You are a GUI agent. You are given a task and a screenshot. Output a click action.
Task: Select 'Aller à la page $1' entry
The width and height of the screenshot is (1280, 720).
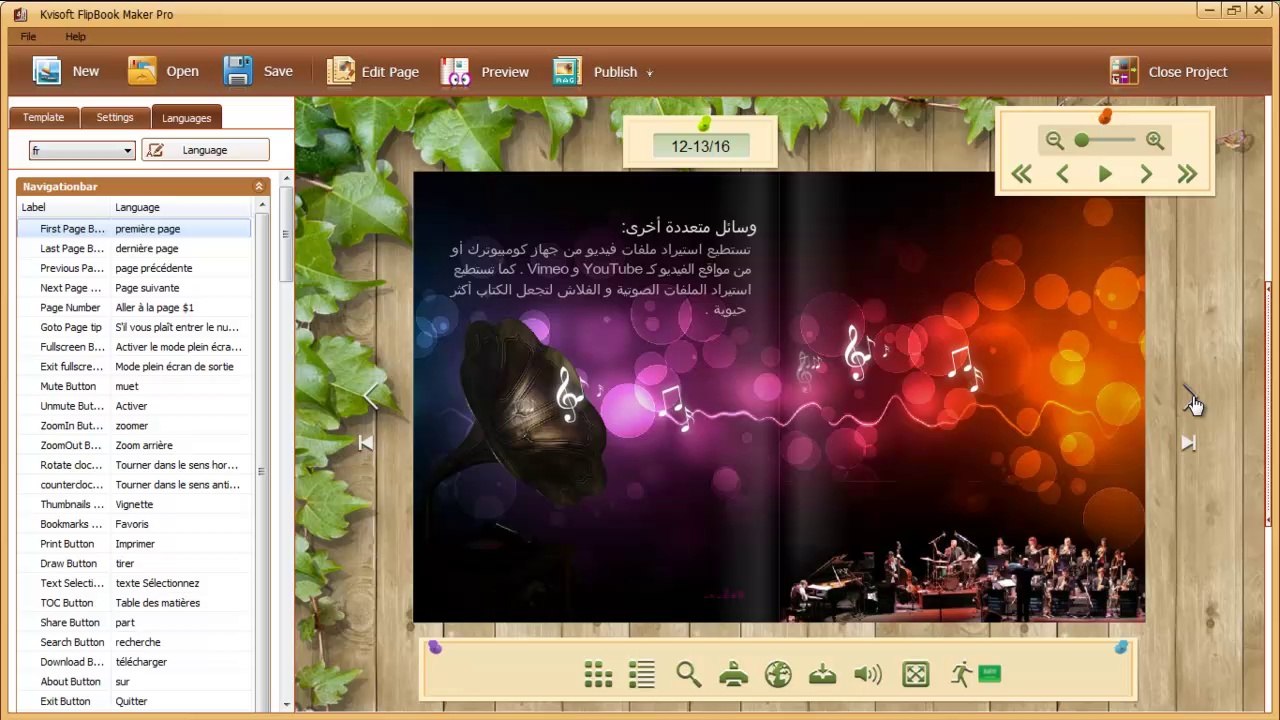tap(155, 308)
